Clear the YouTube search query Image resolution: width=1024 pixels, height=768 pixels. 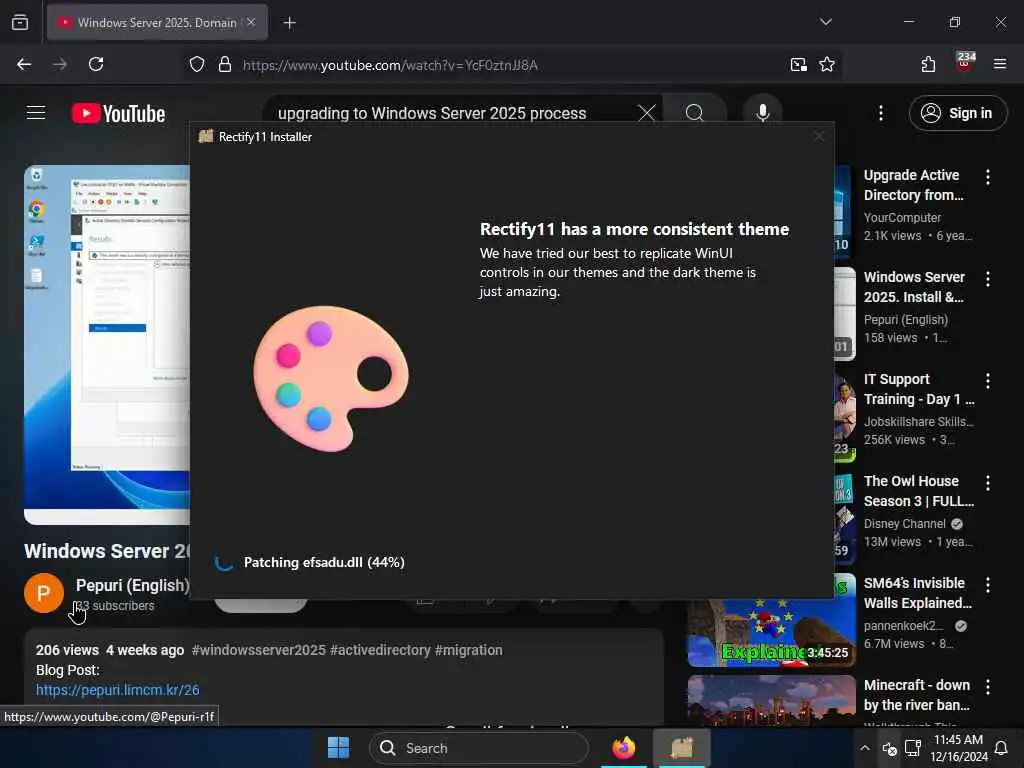pos(647,113)
